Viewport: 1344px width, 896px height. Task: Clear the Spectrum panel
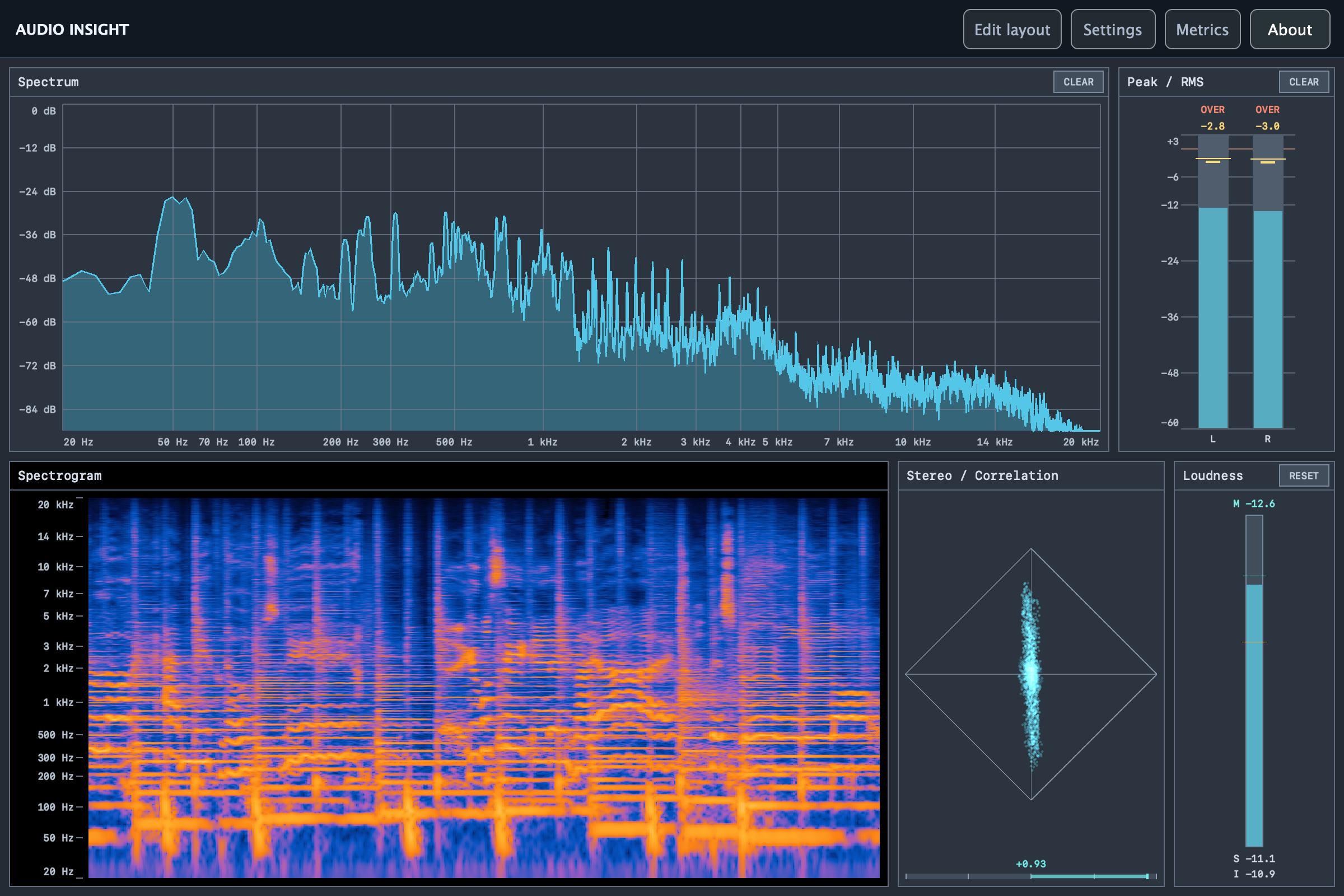tap(1079, 82)
